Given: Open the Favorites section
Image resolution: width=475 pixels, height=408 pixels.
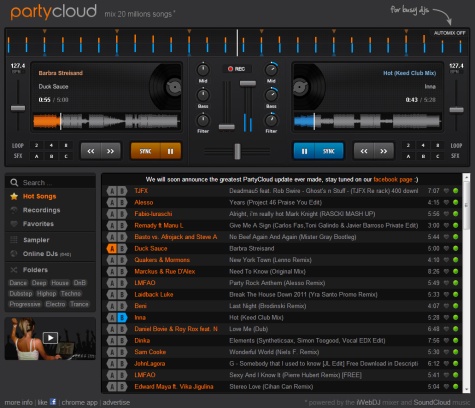Looking at the screenshot, I should [x=38, y=224].
